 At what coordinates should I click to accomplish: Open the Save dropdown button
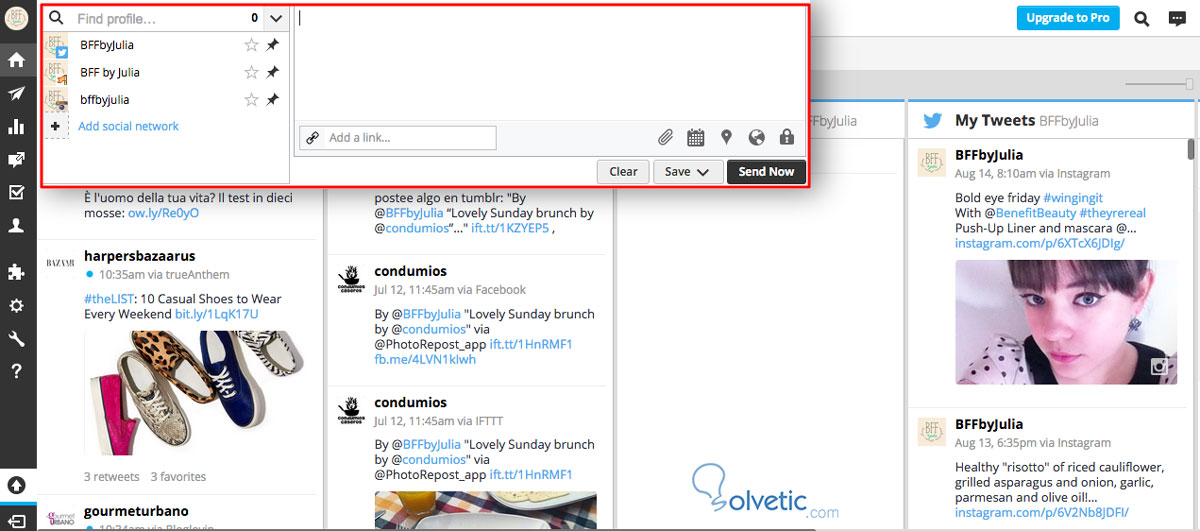tap(688, 172)
